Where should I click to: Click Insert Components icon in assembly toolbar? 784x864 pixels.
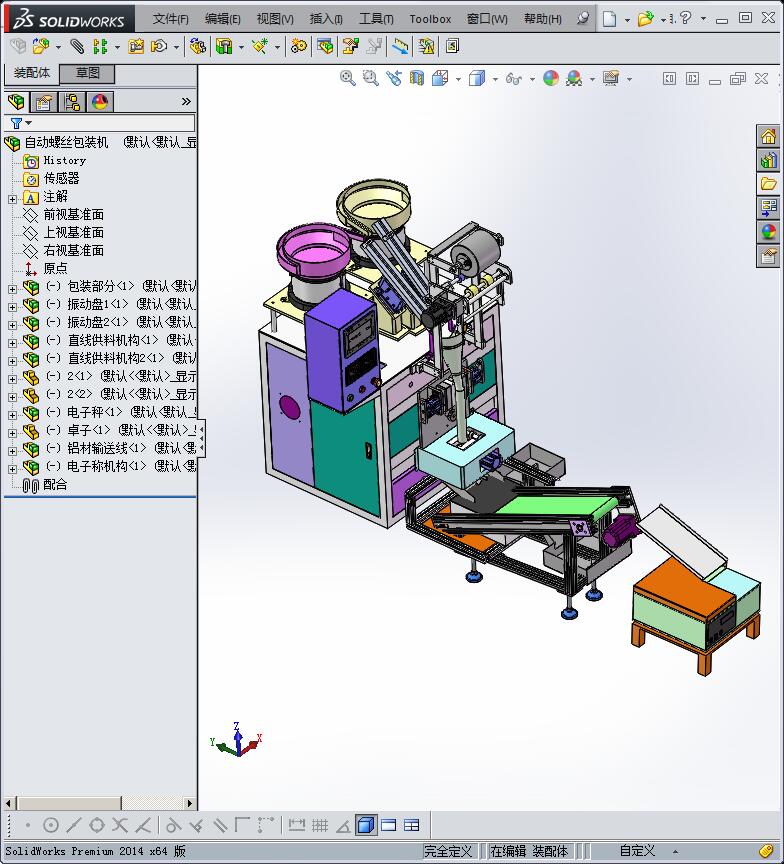pos(40,46)
